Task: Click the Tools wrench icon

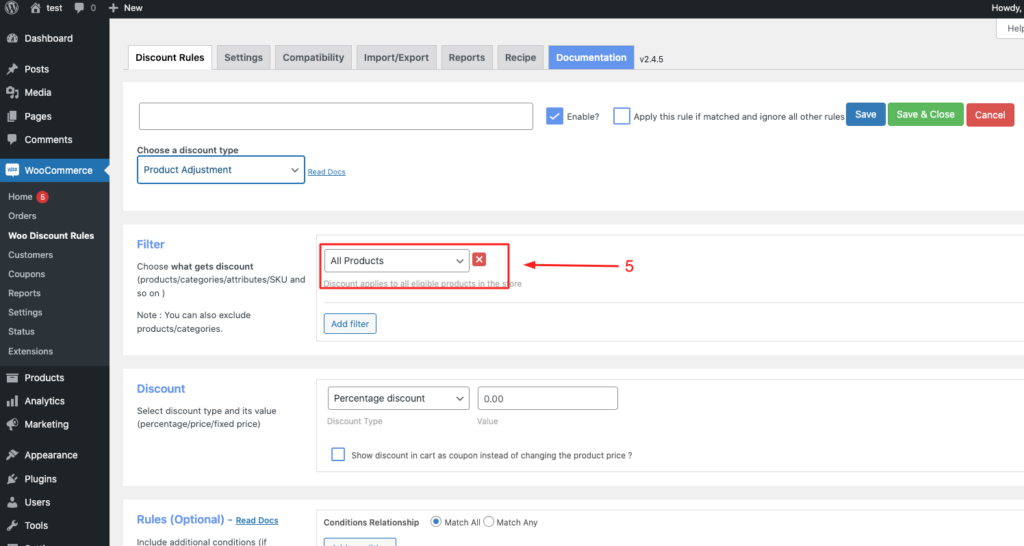Action: (12, 526)
